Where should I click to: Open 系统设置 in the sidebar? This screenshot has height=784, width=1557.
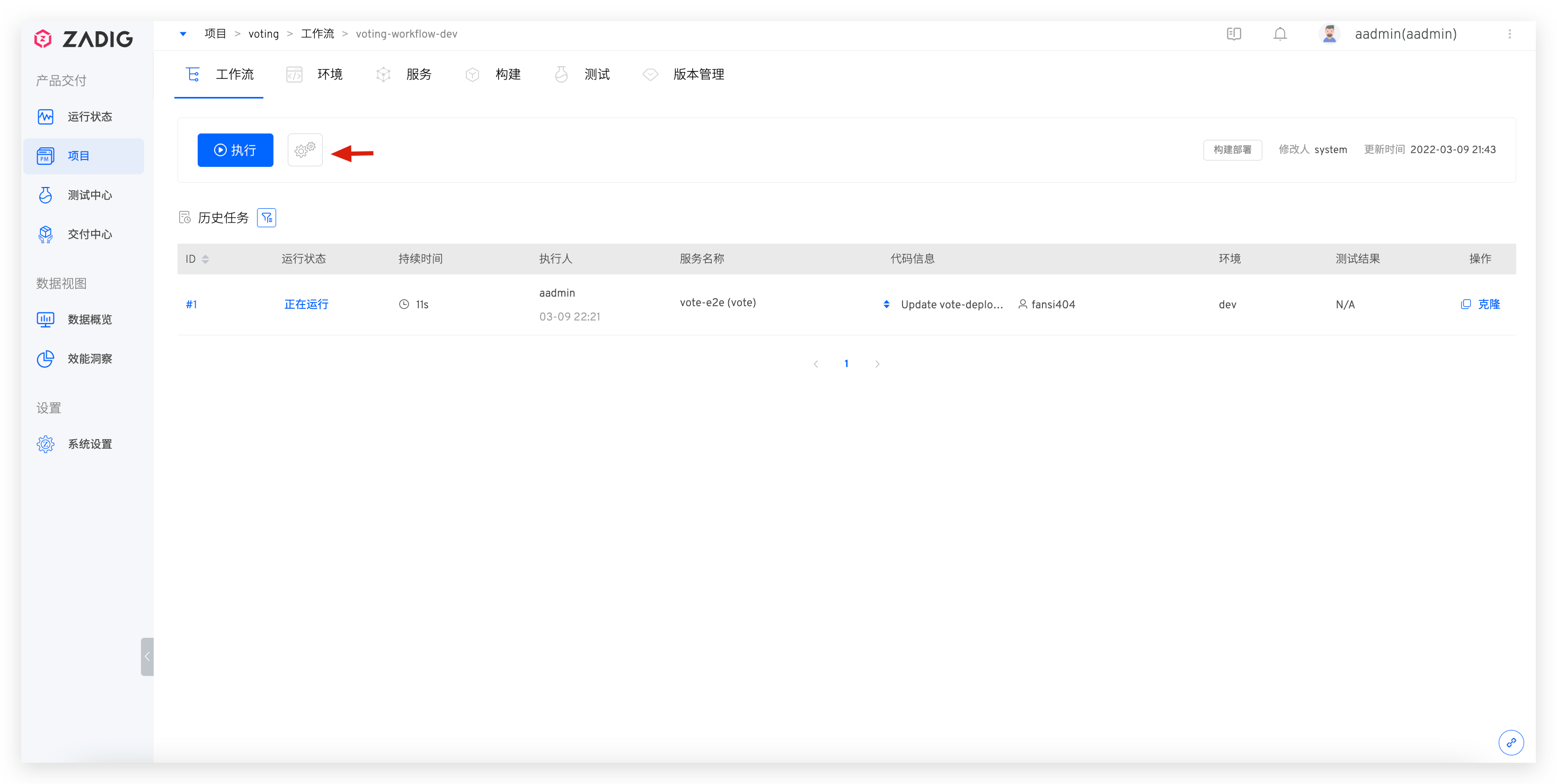90,444
